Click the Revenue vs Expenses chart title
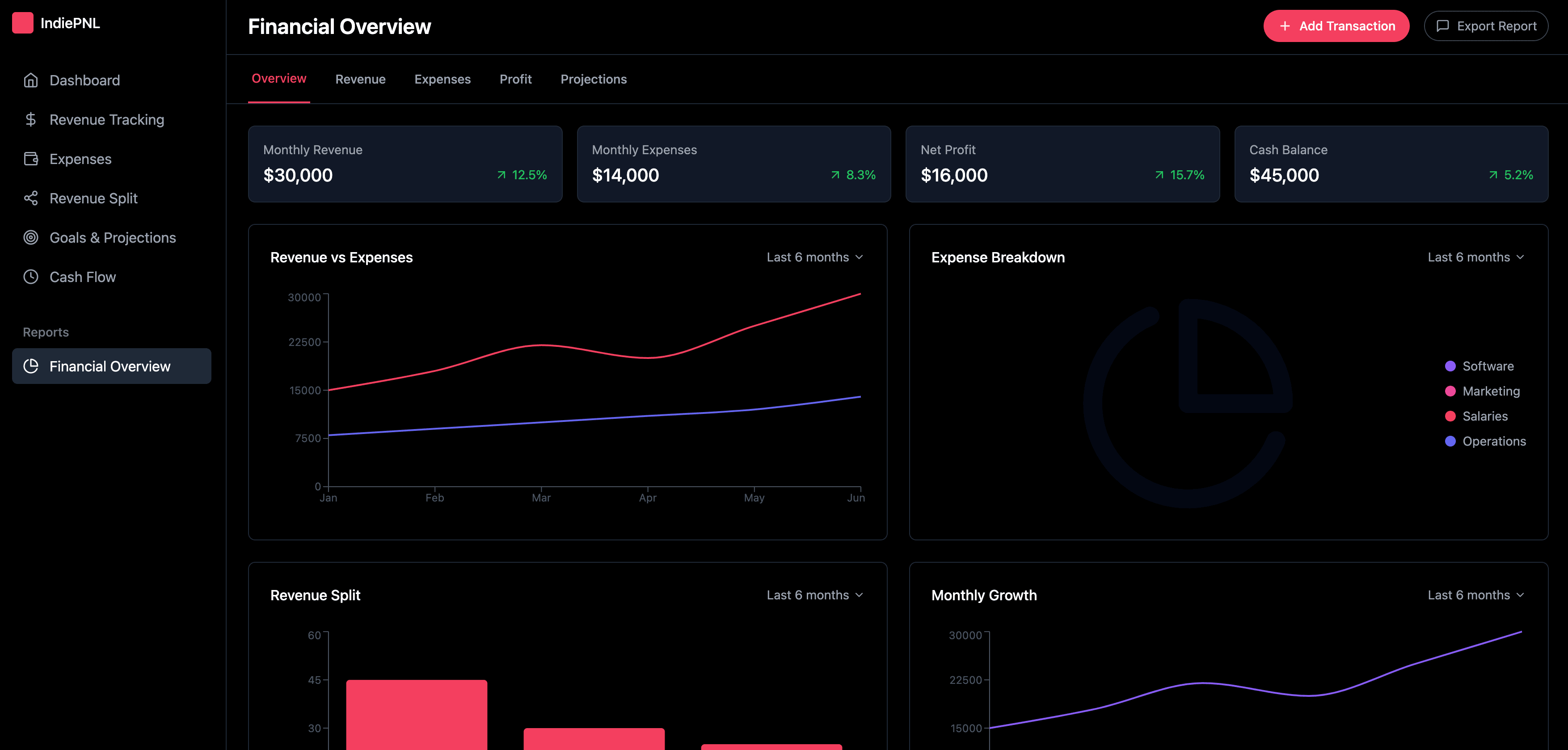1568x750 pixels. 341,257
